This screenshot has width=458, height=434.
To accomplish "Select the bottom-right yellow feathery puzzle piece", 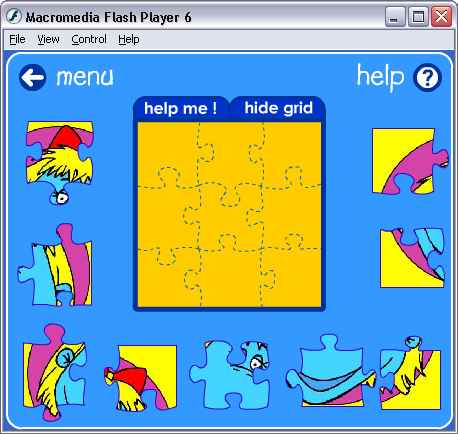I will [x=410, y=373].
